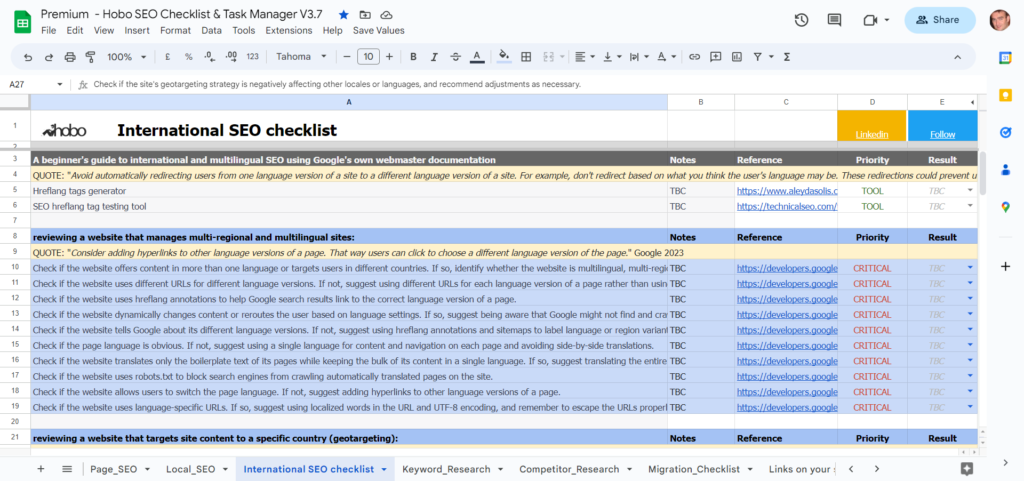This screenshot has height=481, width=1024.
Task: Open vertical align dropdown
Action: coord(612,57)
